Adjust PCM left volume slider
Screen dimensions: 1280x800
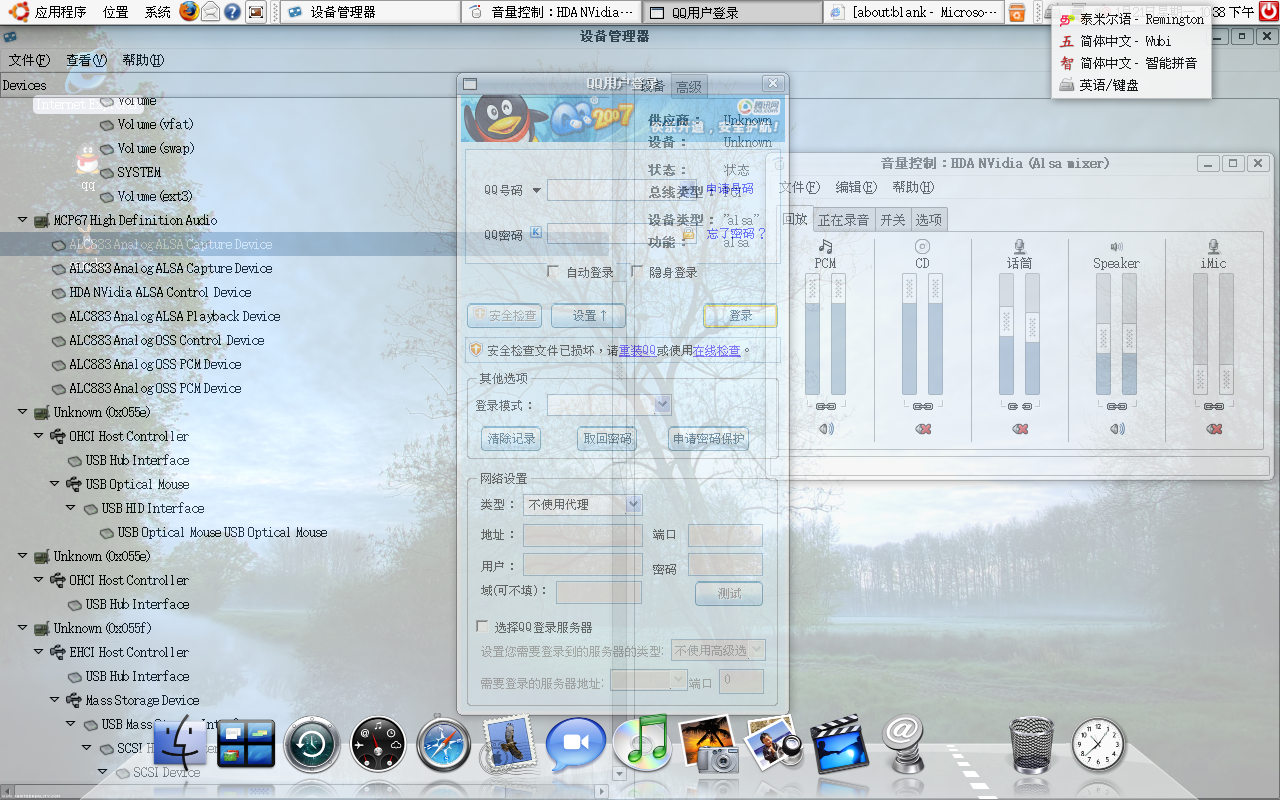813,335
